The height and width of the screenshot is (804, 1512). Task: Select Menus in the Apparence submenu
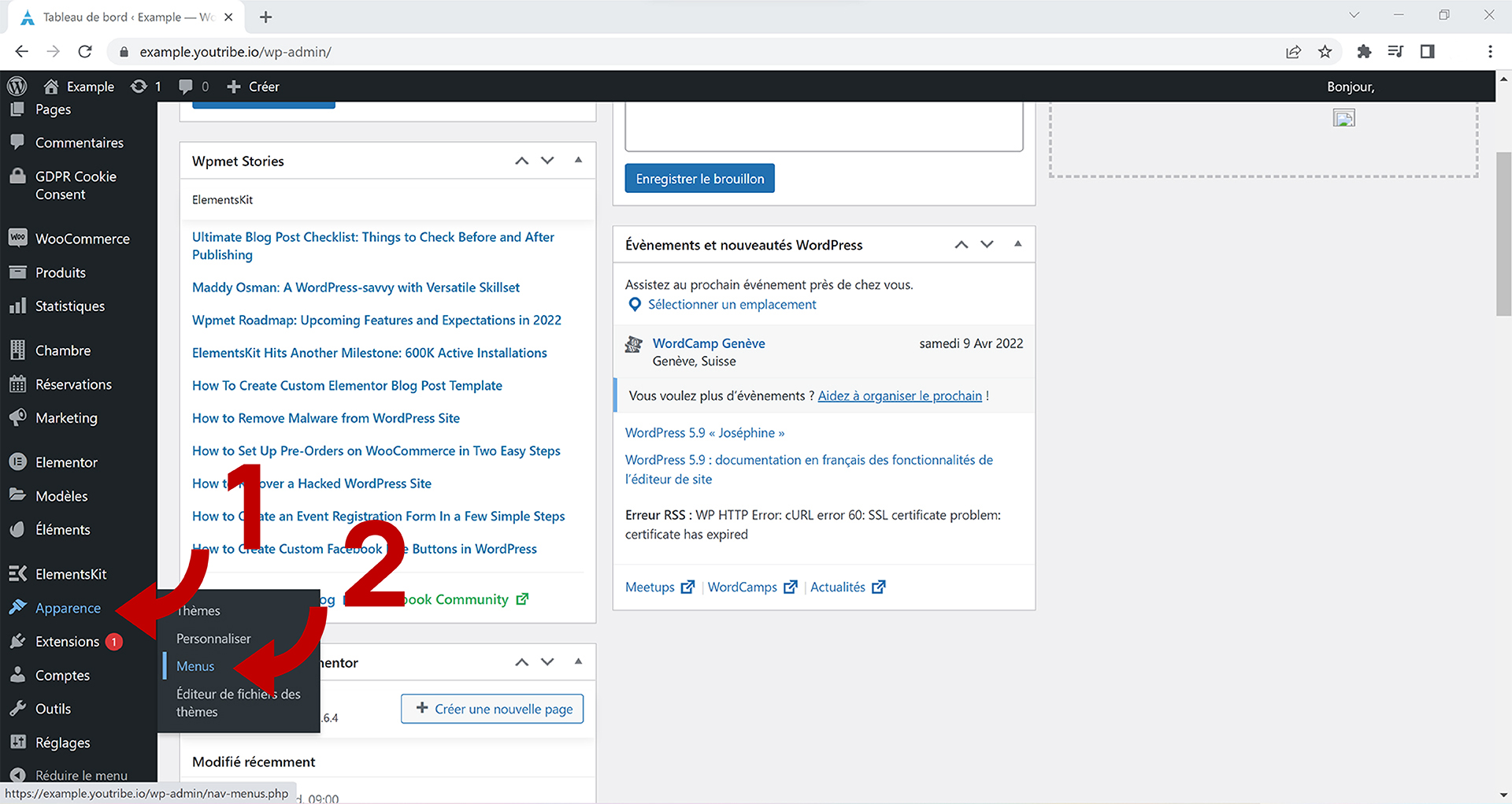pos(195,666)
